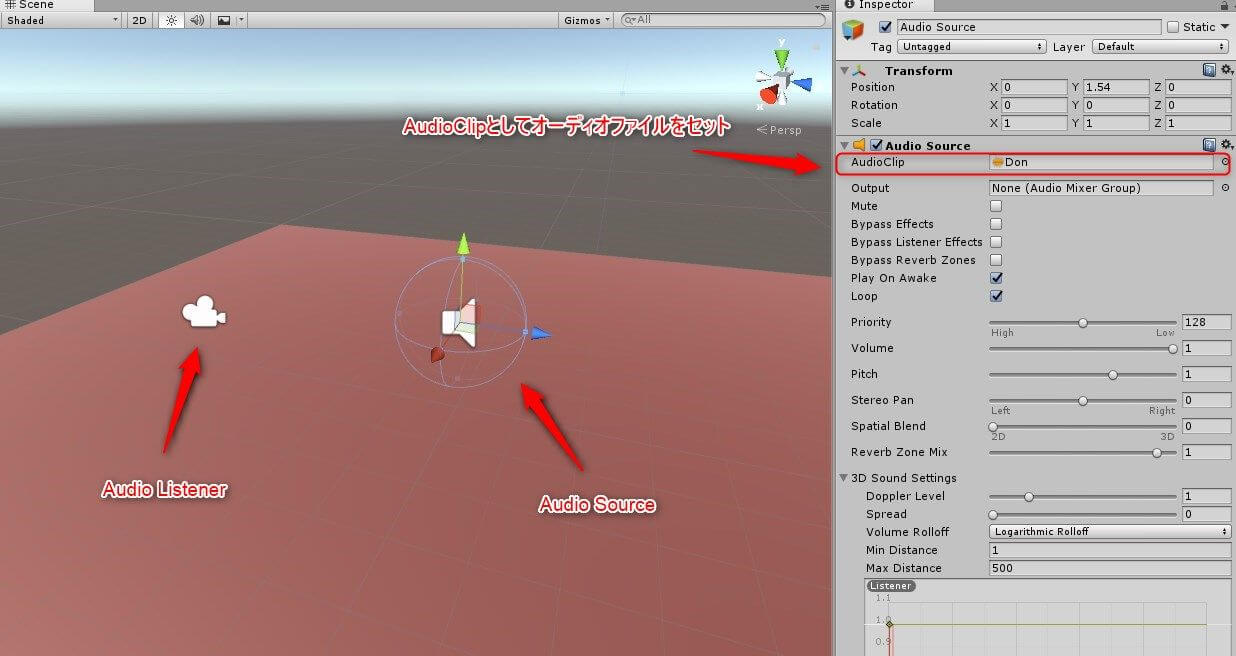Screen dimensions: 1236x656
Task: Switch the Scene view to 2D mode
Action: click(x=138, y=18)
